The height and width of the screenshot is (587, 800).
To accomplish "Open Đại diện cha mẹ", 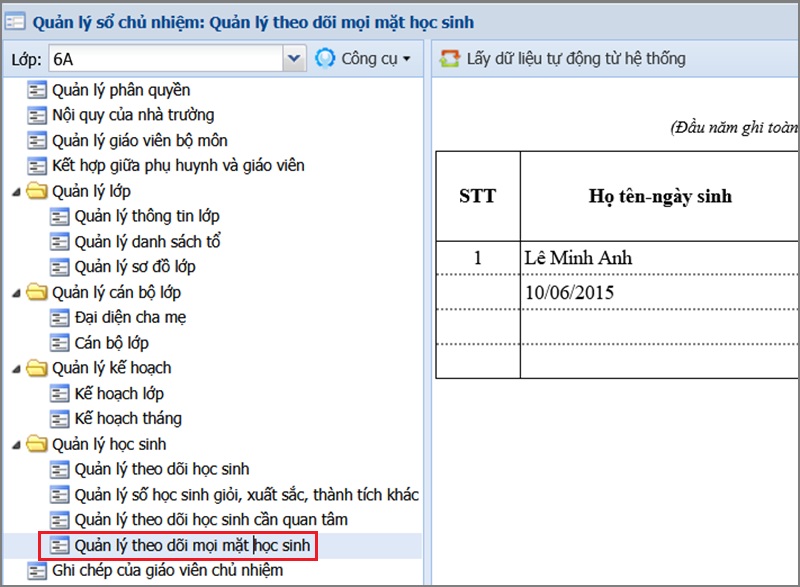I will [130, 318].
